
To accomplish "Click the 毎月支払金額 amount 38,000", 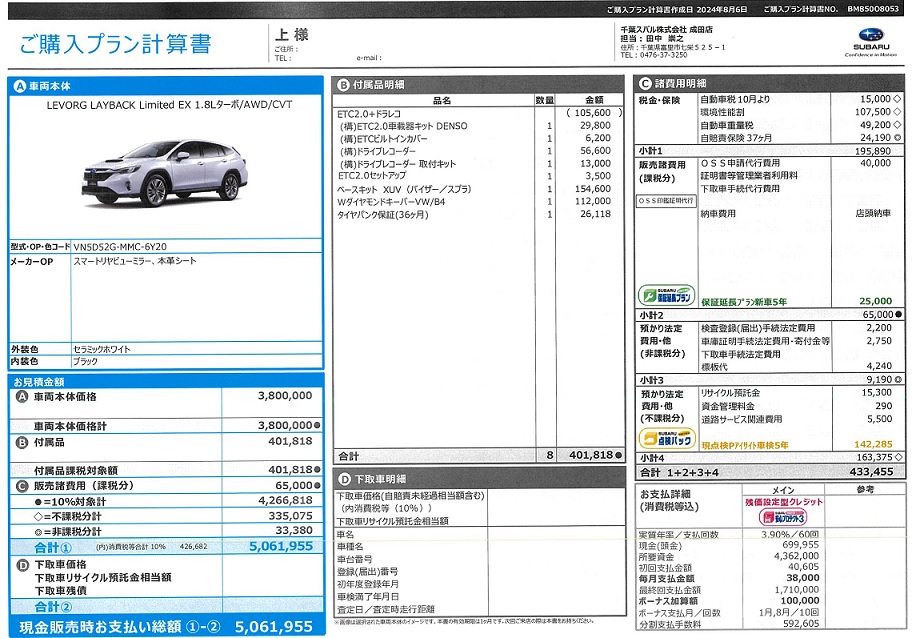I will tap(803, 578).
